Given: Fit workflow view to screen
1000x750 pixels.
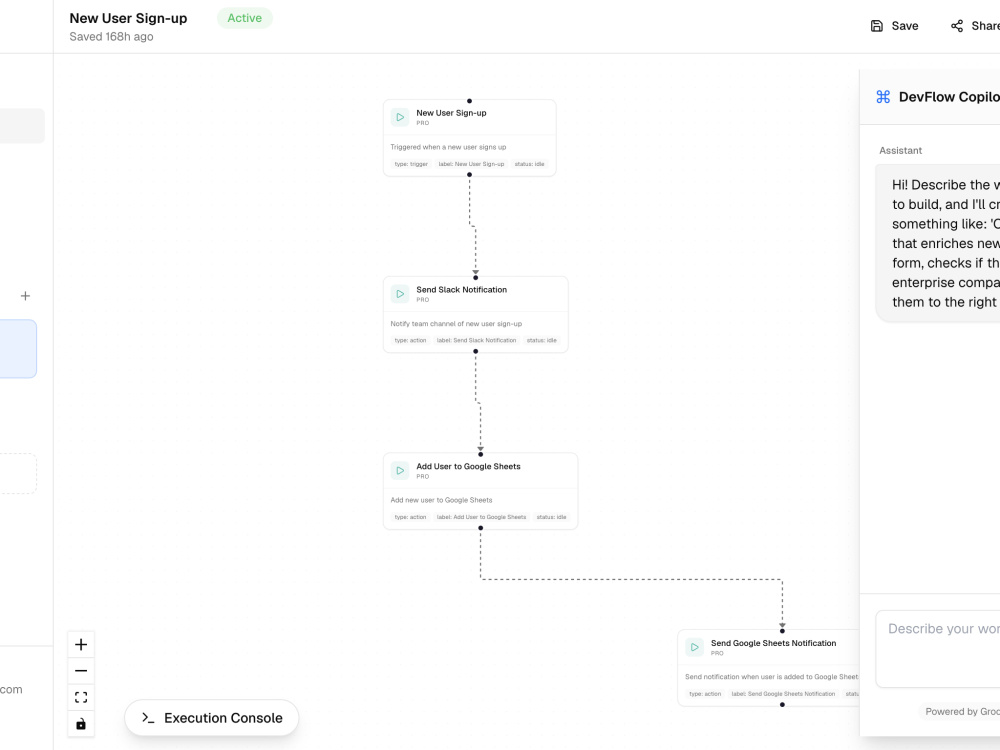Looking at the screenshot, I should 81,698.
